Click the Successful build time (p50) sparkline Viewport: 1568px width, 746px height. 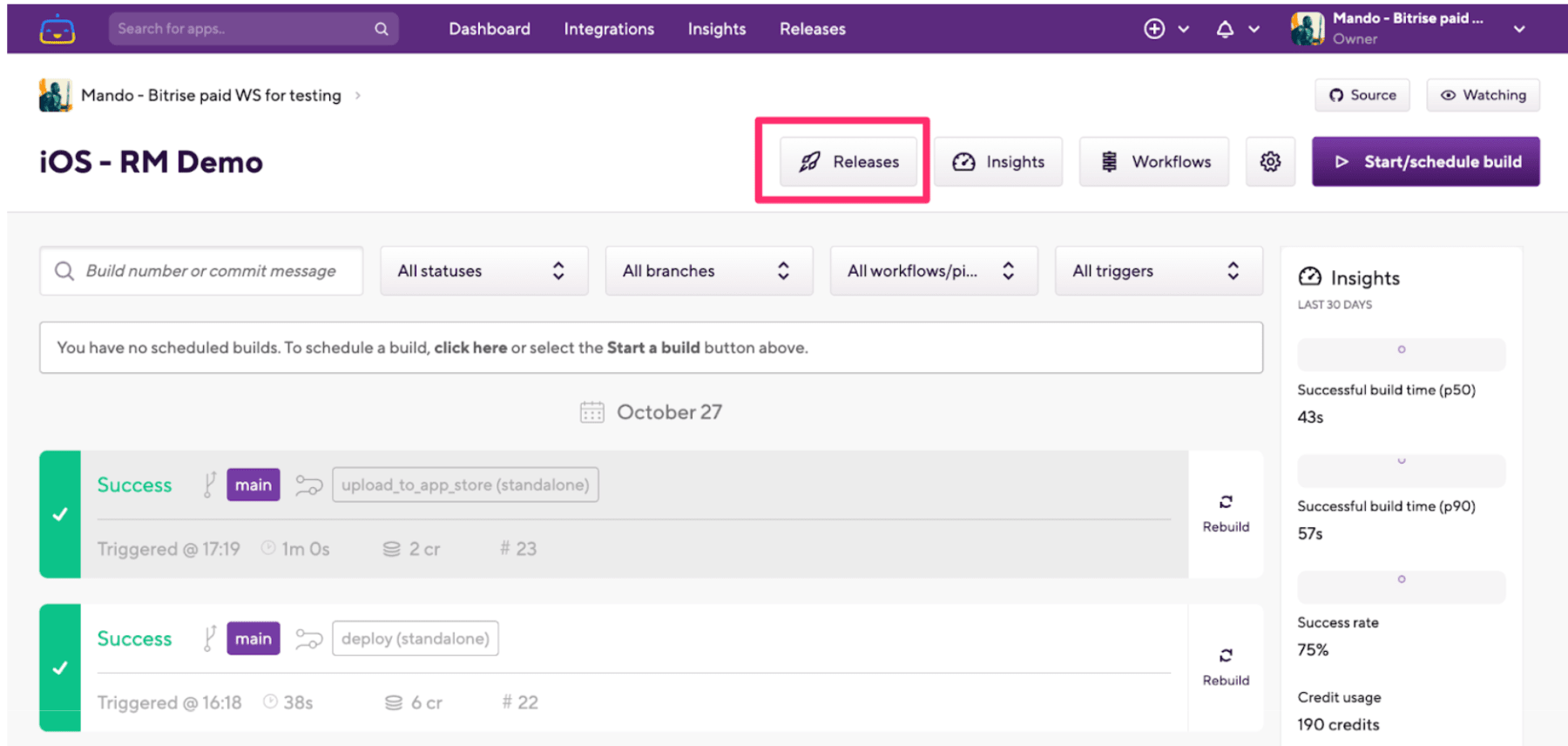pos(1401,354)
